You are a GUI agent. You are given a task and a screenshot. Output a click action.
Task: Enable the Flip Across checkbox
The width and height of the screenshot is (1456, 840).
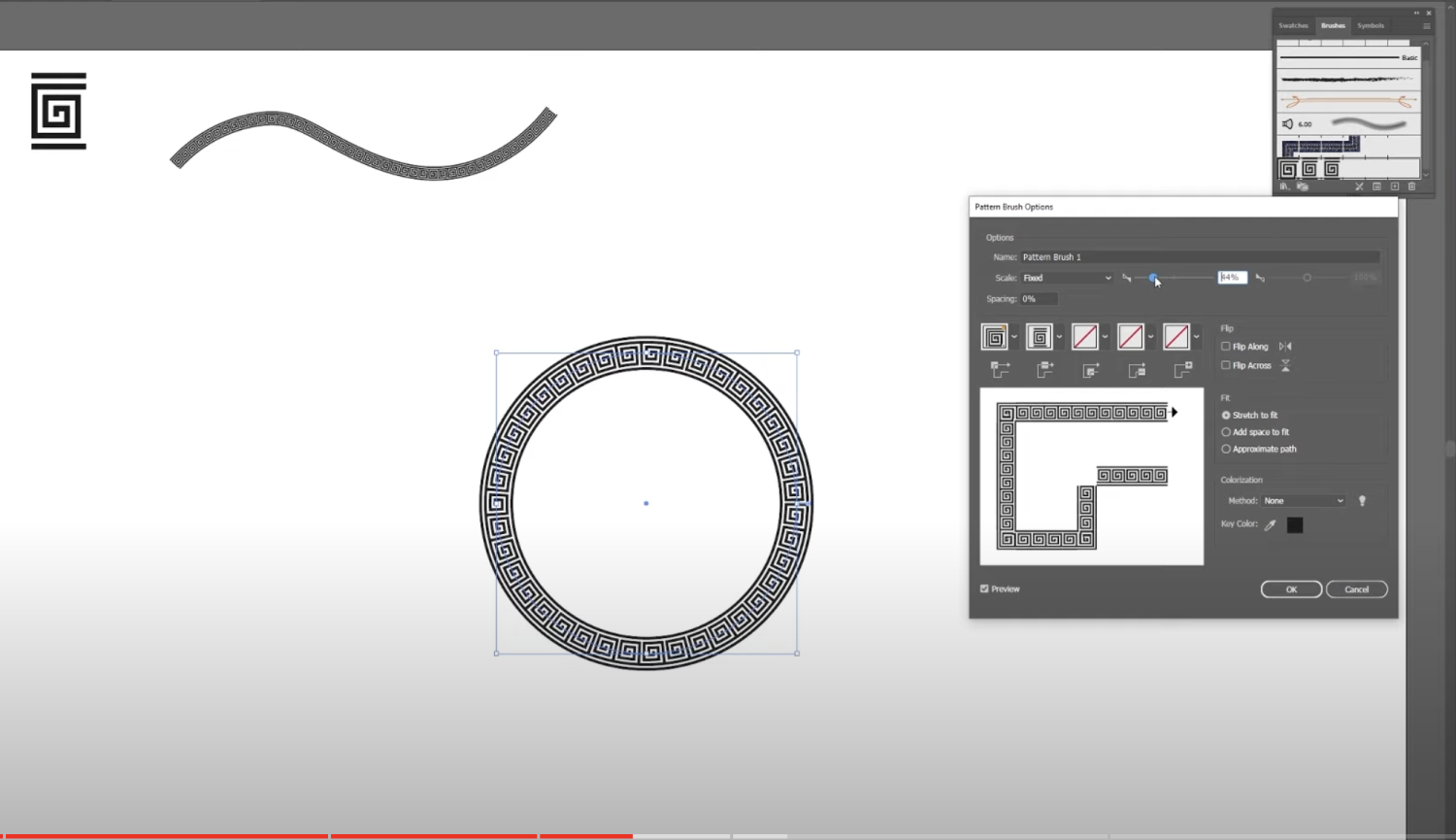pyautogui.click(x=1226, y=365)
